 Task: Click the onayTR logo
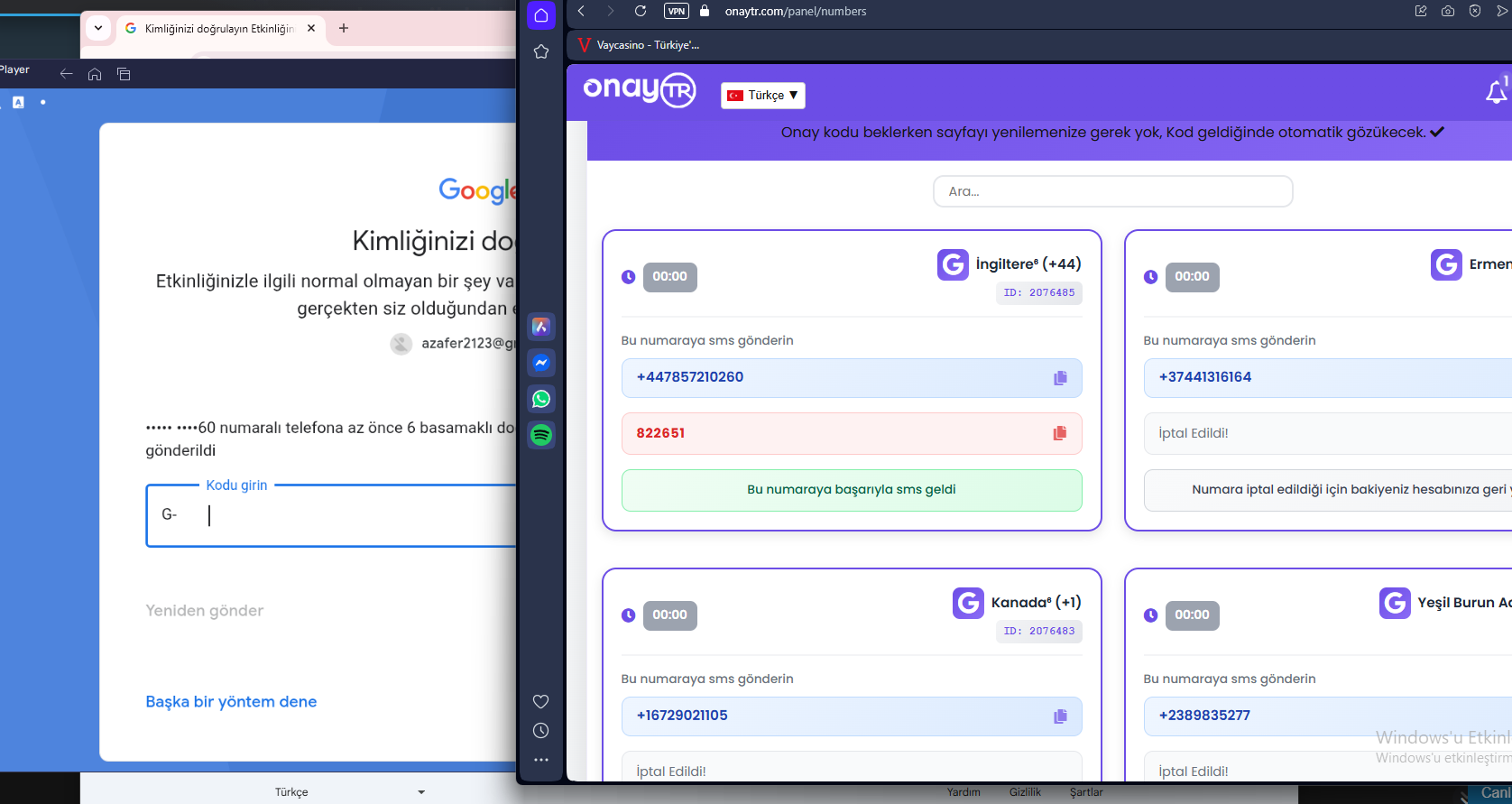[640, 89]
